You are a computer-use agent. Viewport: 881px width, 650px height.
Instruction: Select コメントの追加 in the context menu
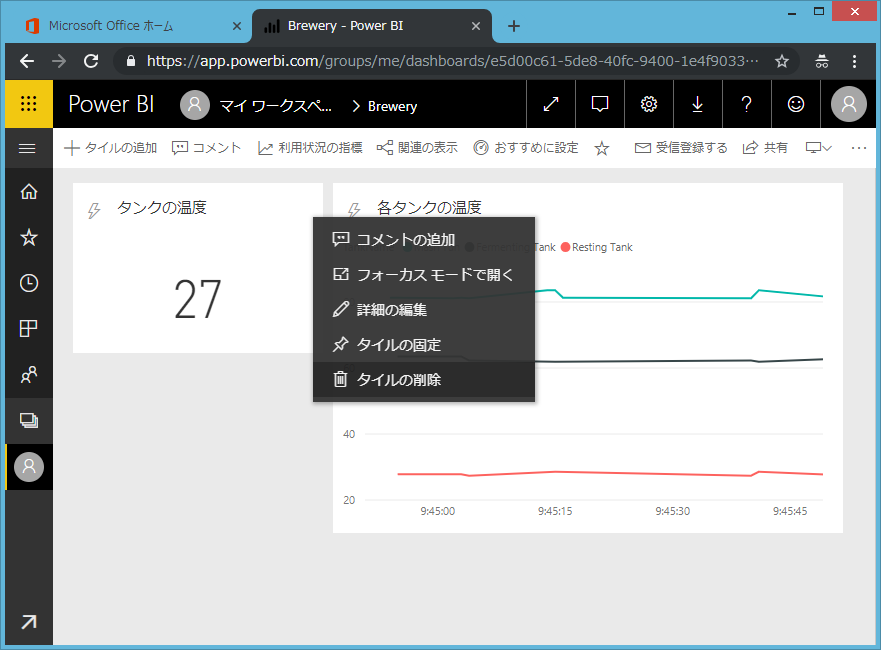pyautogui.click(x=424, y=240)
